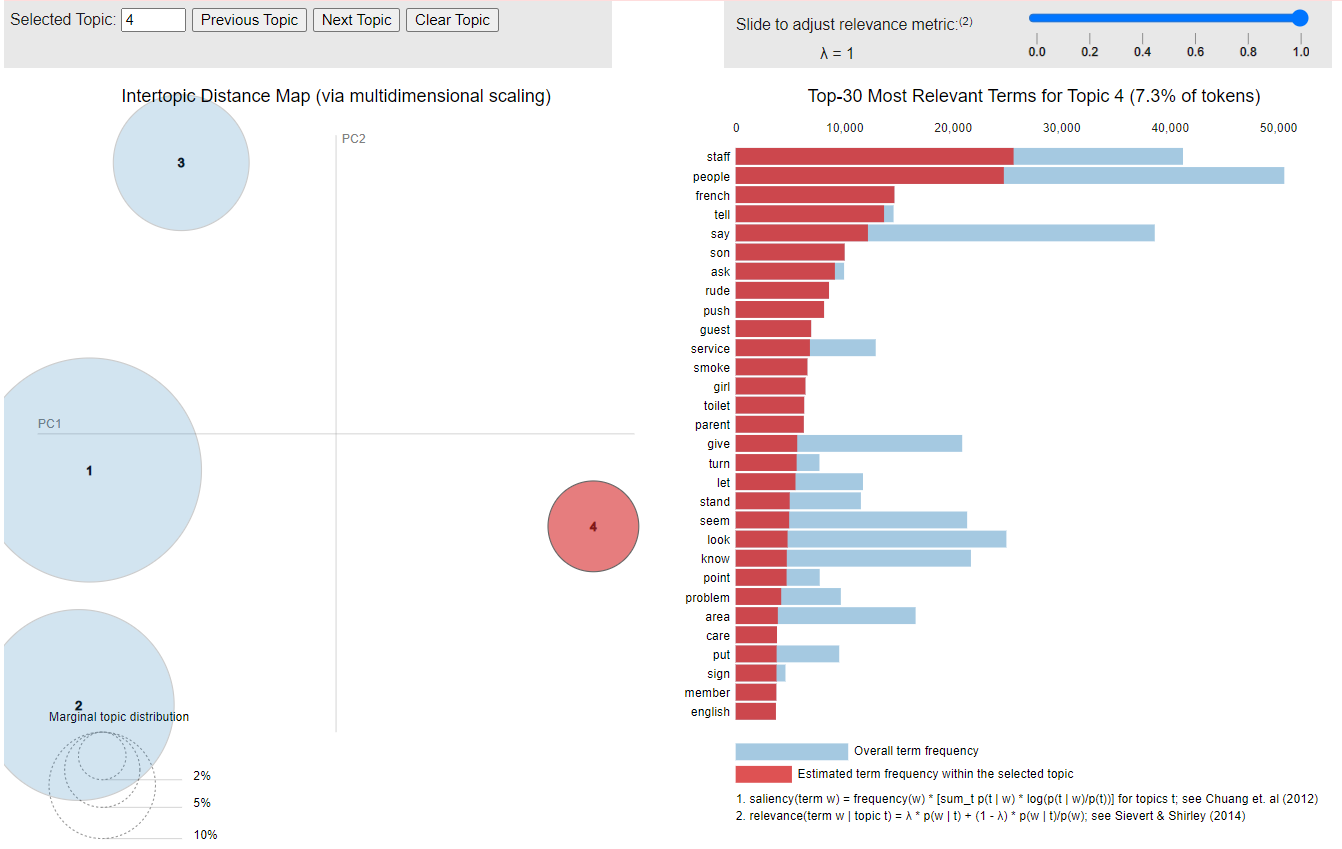Click the term 'know' label
This screenshot has height=849, width=1342.
click(x=716, y=558)
